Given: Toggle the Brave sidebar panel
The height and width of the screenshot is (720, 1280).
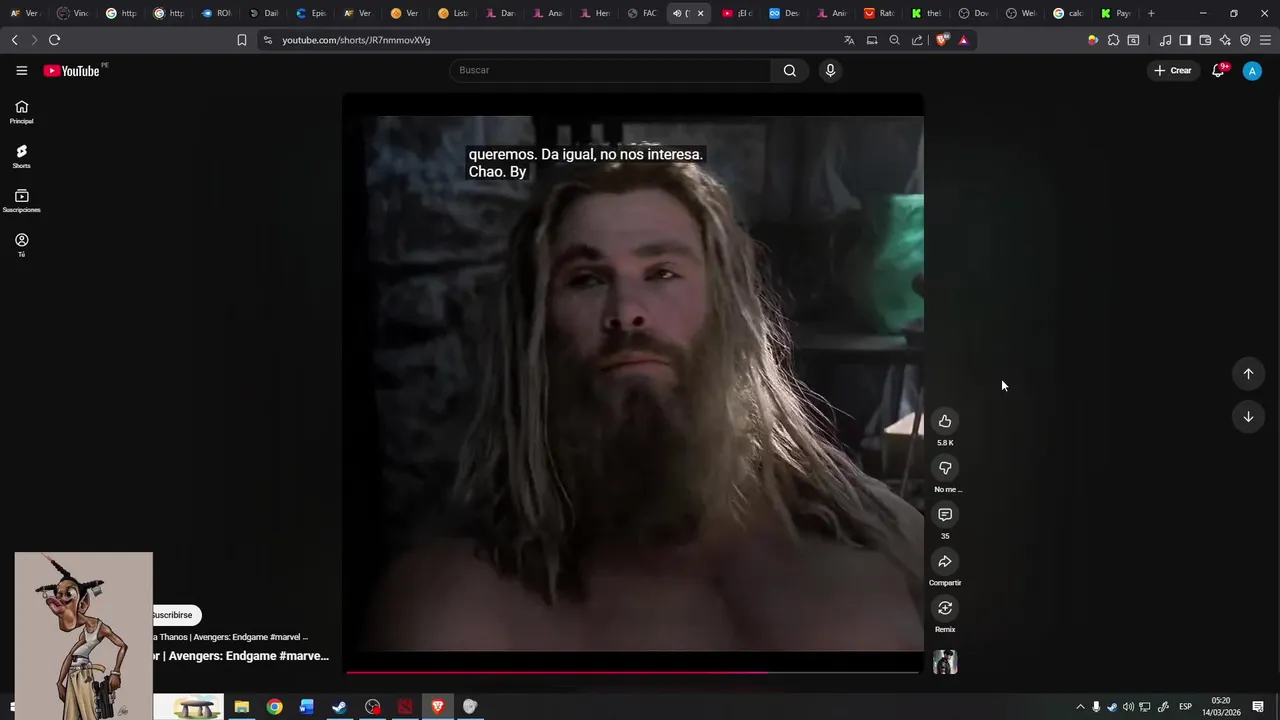Looking at the screenshot, I should click(1185, 40).
